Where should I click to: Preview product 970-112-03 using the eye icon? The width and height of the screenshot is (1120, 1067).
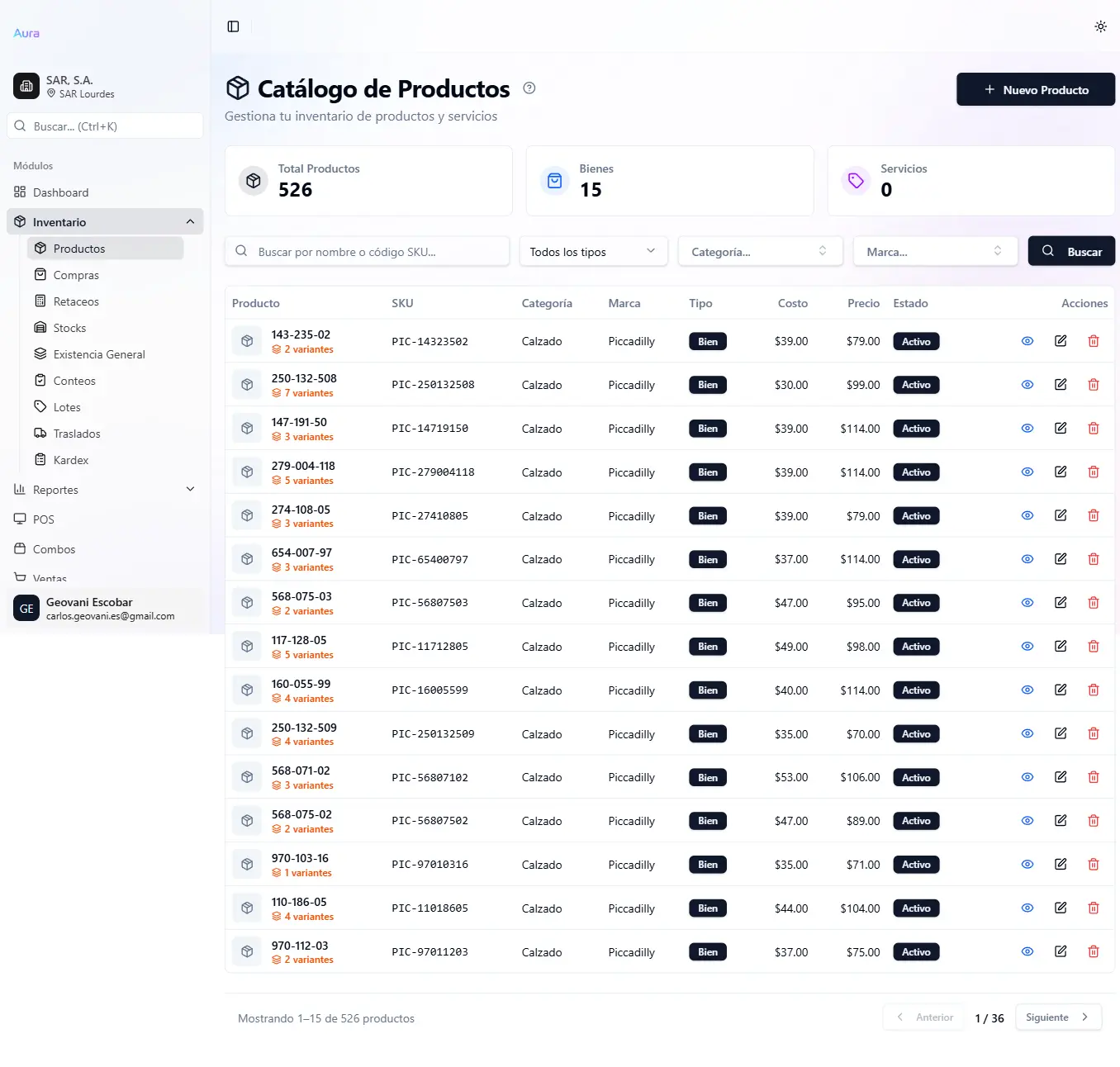point(1027,951)
